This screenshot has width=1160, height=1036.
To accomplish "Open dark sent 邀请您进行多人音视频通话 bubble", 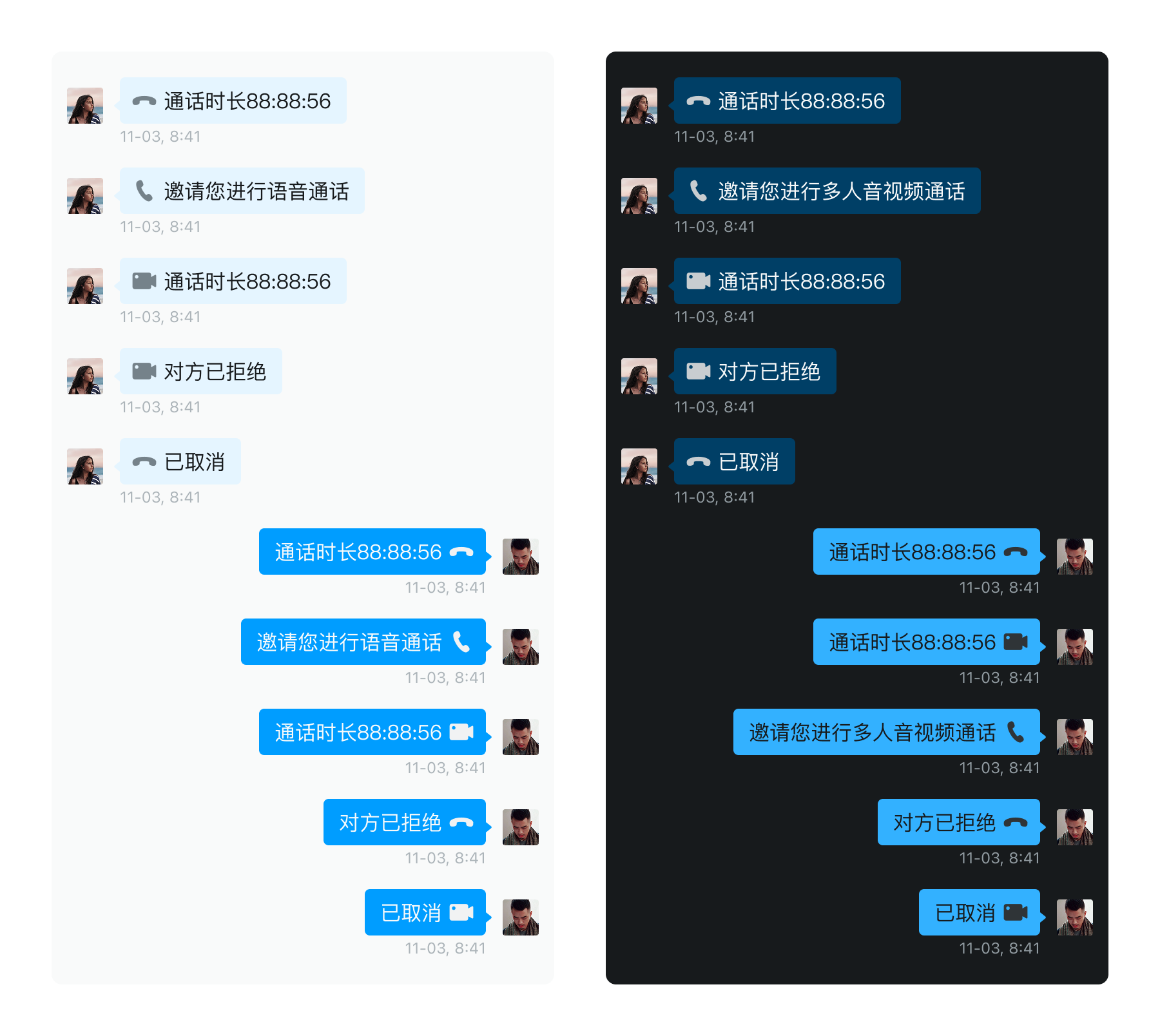I will pyautogui.click(x=887, y=732).
